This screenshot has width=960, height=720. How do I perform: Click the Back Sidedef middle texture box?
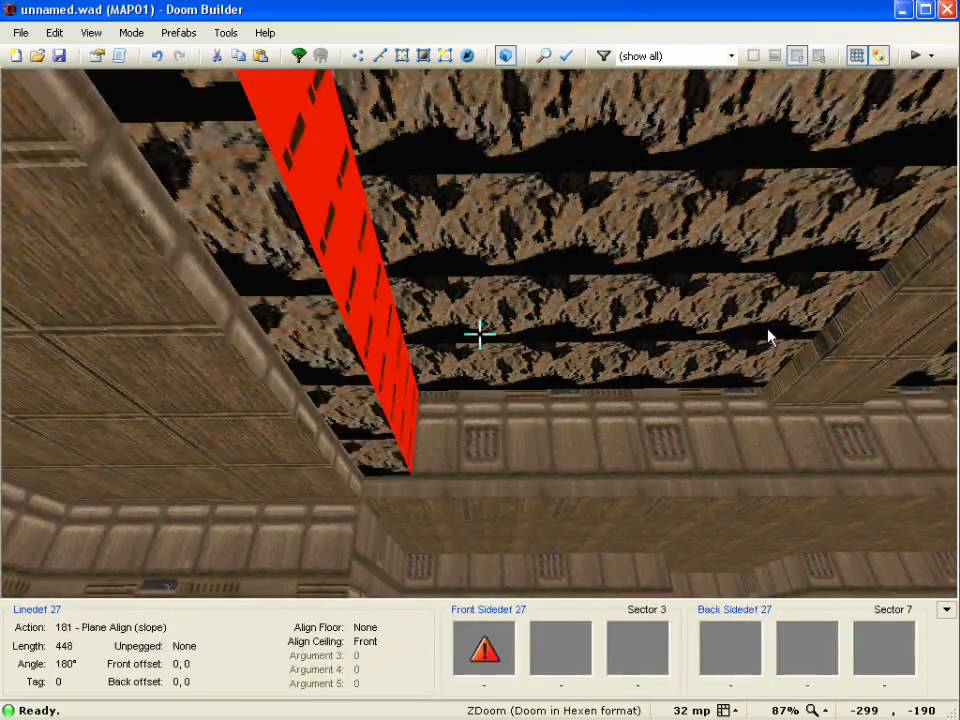pos(807,648)
